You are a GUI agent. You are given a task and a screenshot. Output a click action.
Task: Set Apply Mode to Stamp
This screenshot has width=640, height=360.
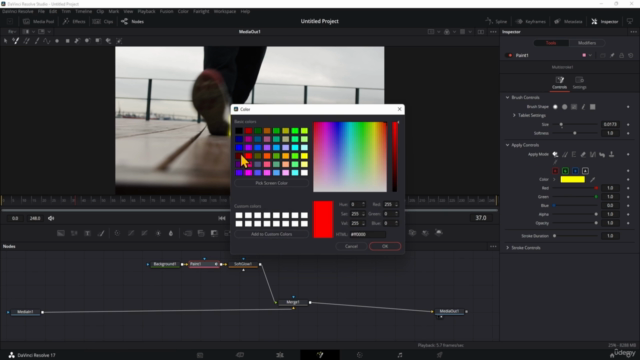tap(611, 154)
